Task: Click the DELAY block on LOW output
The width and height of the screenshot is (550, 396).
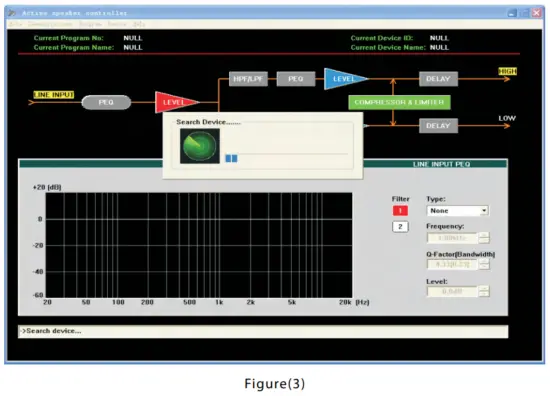Action: click(438, 126)
